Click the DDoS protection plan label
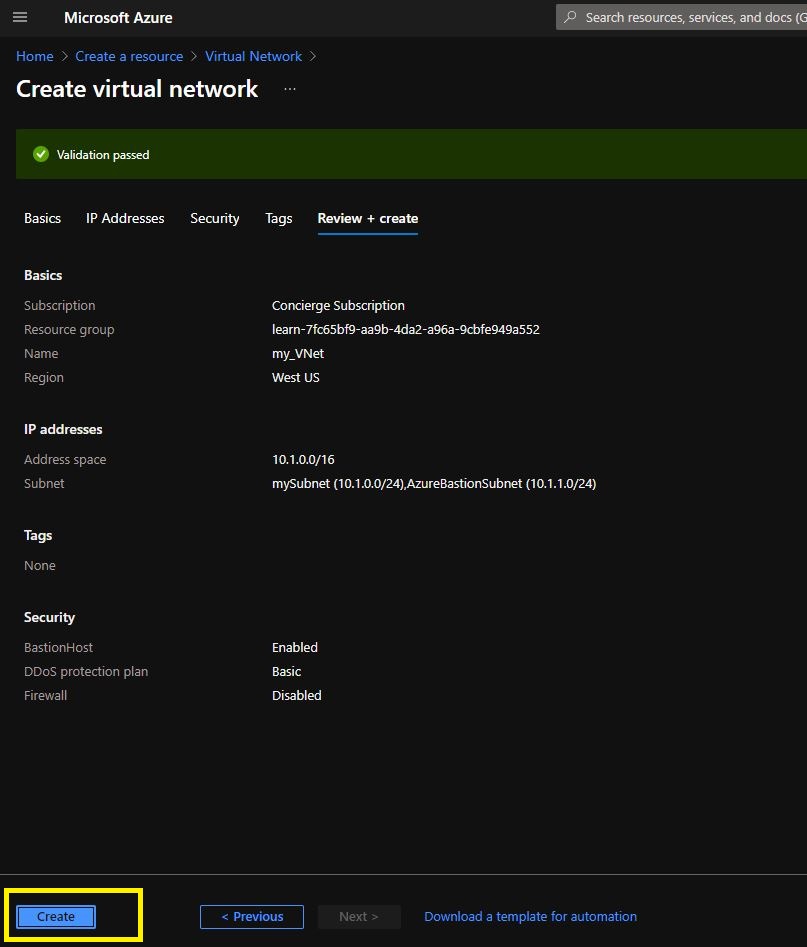Screen dimensions: 807x947 (86, 672)
